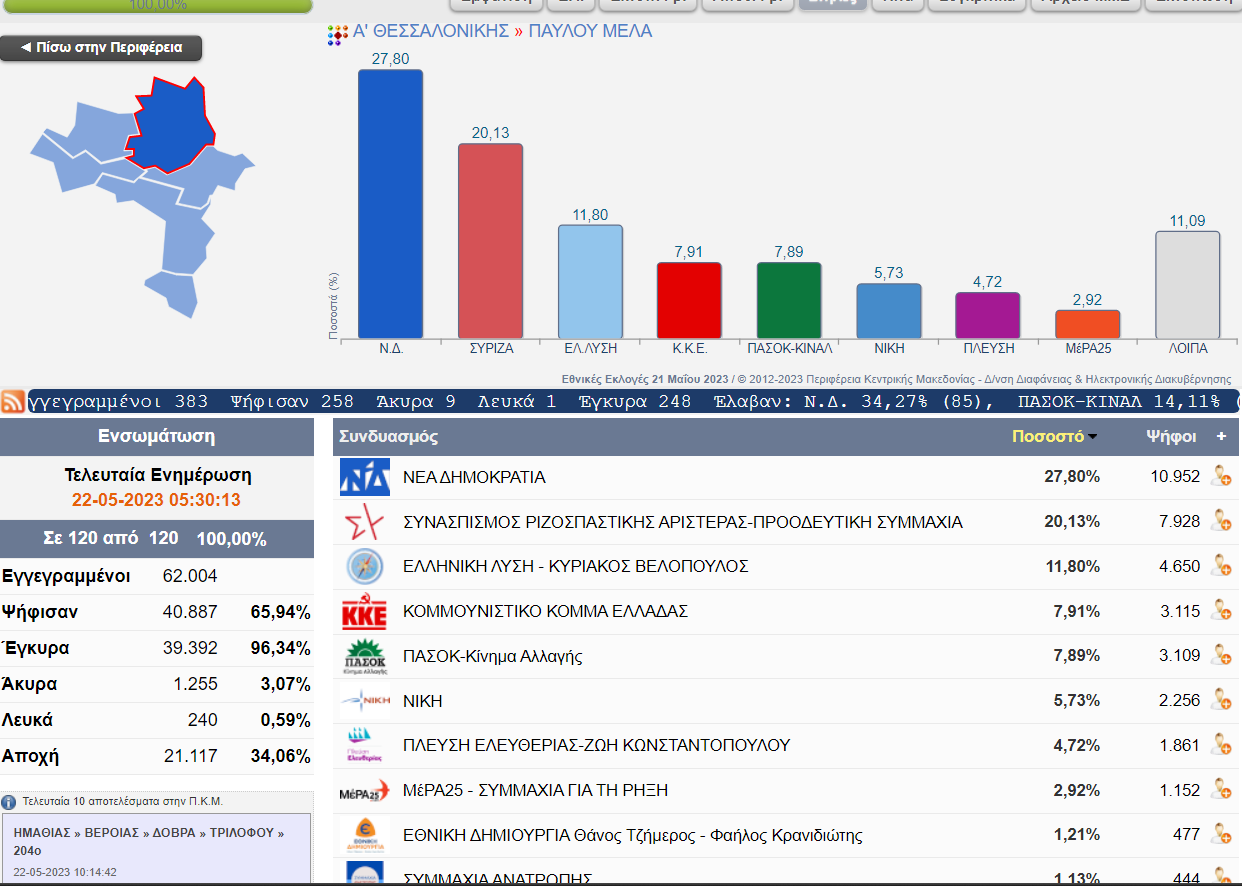Click the blue Ν.Δ. bar in chart
Viewport: 1242px width, 886px height.
(390, 204)
